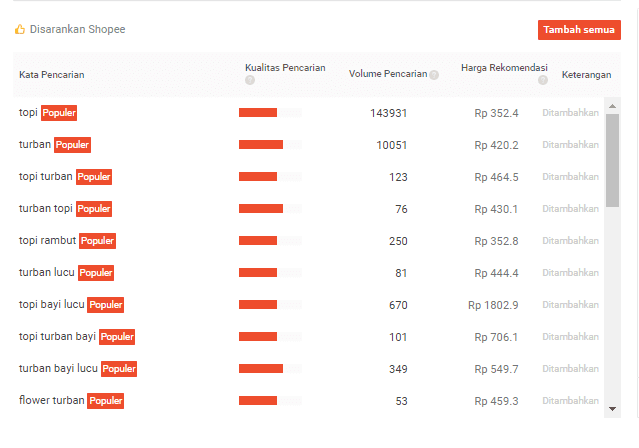Click search volume value 143931
Screen dimensions: 639x448
[x=388, y=113]
